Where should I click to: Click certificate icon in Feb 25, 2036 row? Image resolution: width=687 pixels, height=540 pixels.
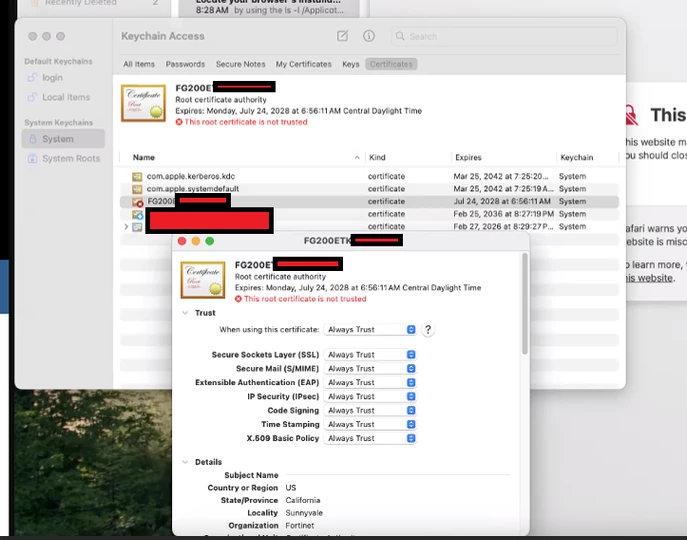[138, 214]
